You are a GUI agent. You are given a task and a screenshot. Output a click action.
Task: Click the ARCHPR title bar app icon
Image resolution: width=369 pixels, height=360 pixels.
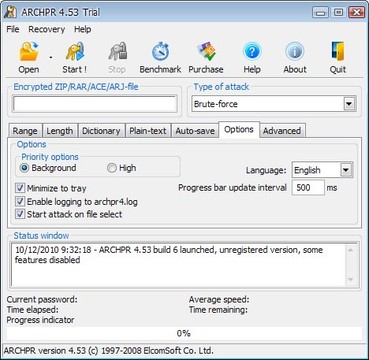10,12
